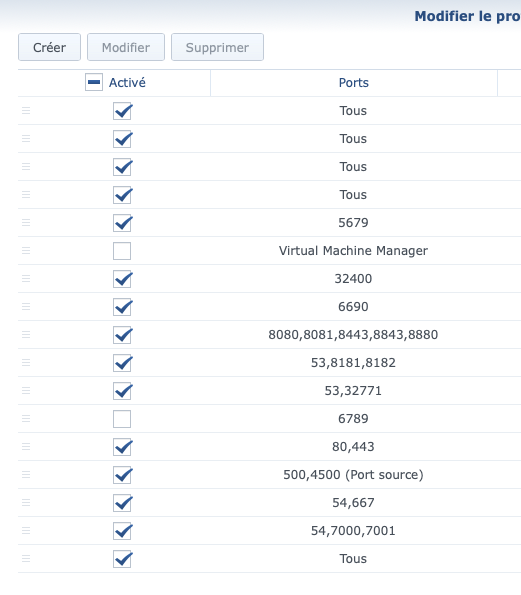
Task: Grab the drag handle of 6690 row
Action: (x=26, y=307)
